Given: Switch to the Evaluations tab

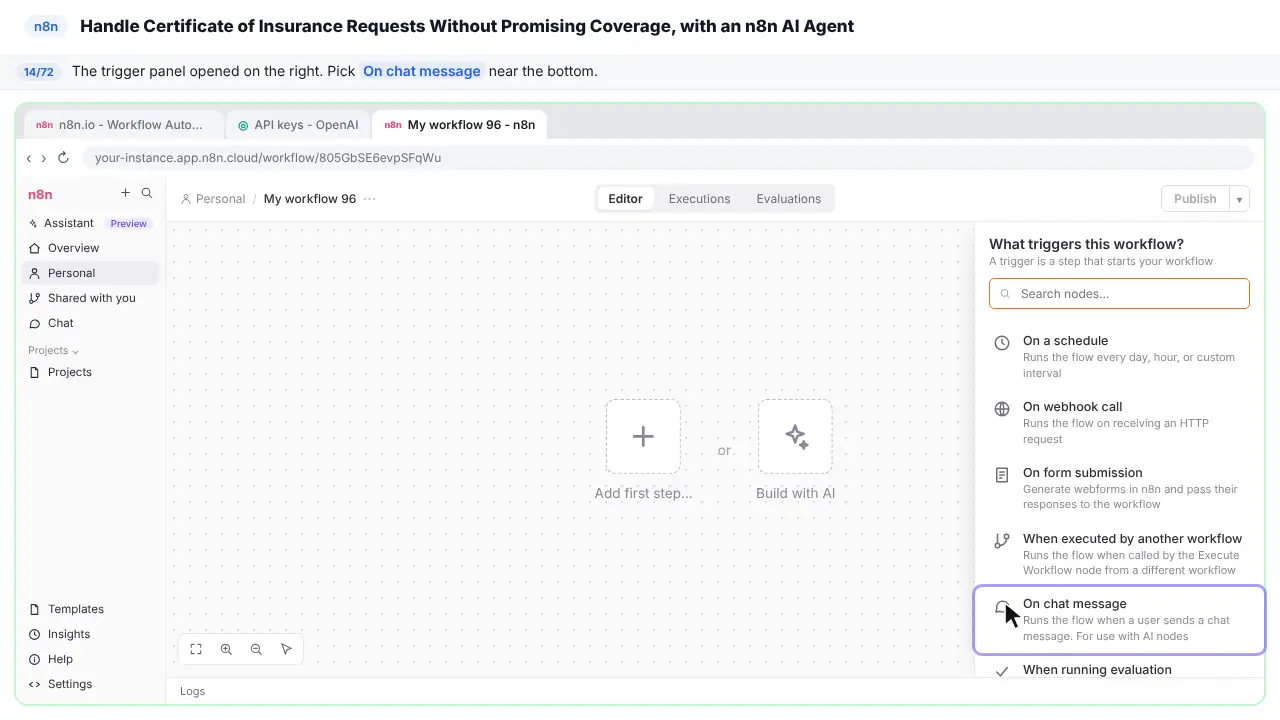Looking at the screenshot, I should (788, 199).
